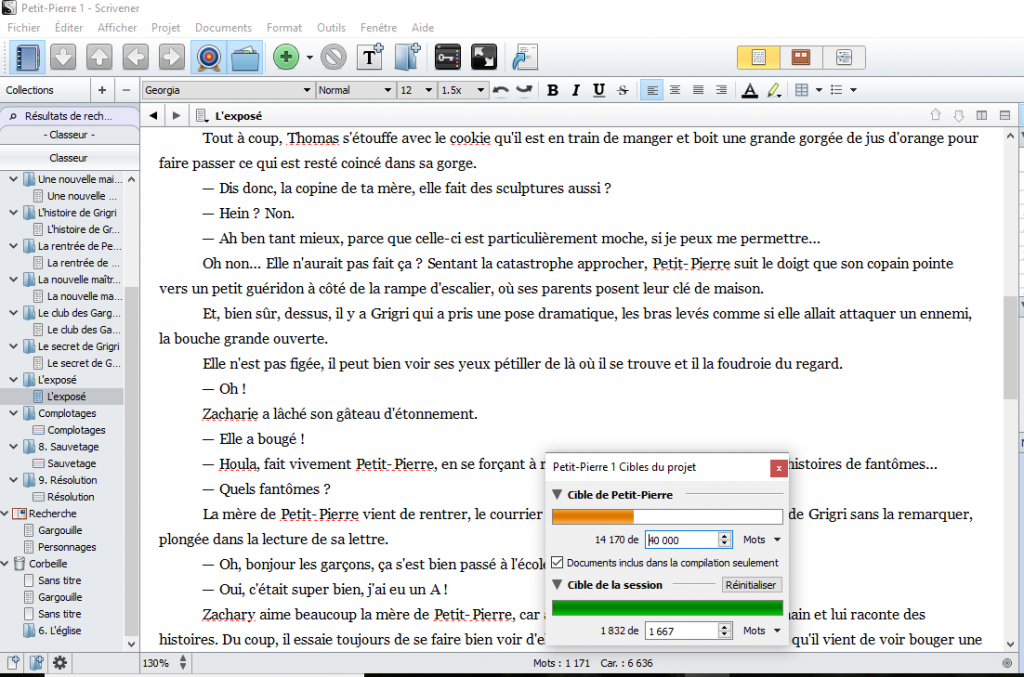
Task: Click the orange project progress bar
Action: [667, 516]
